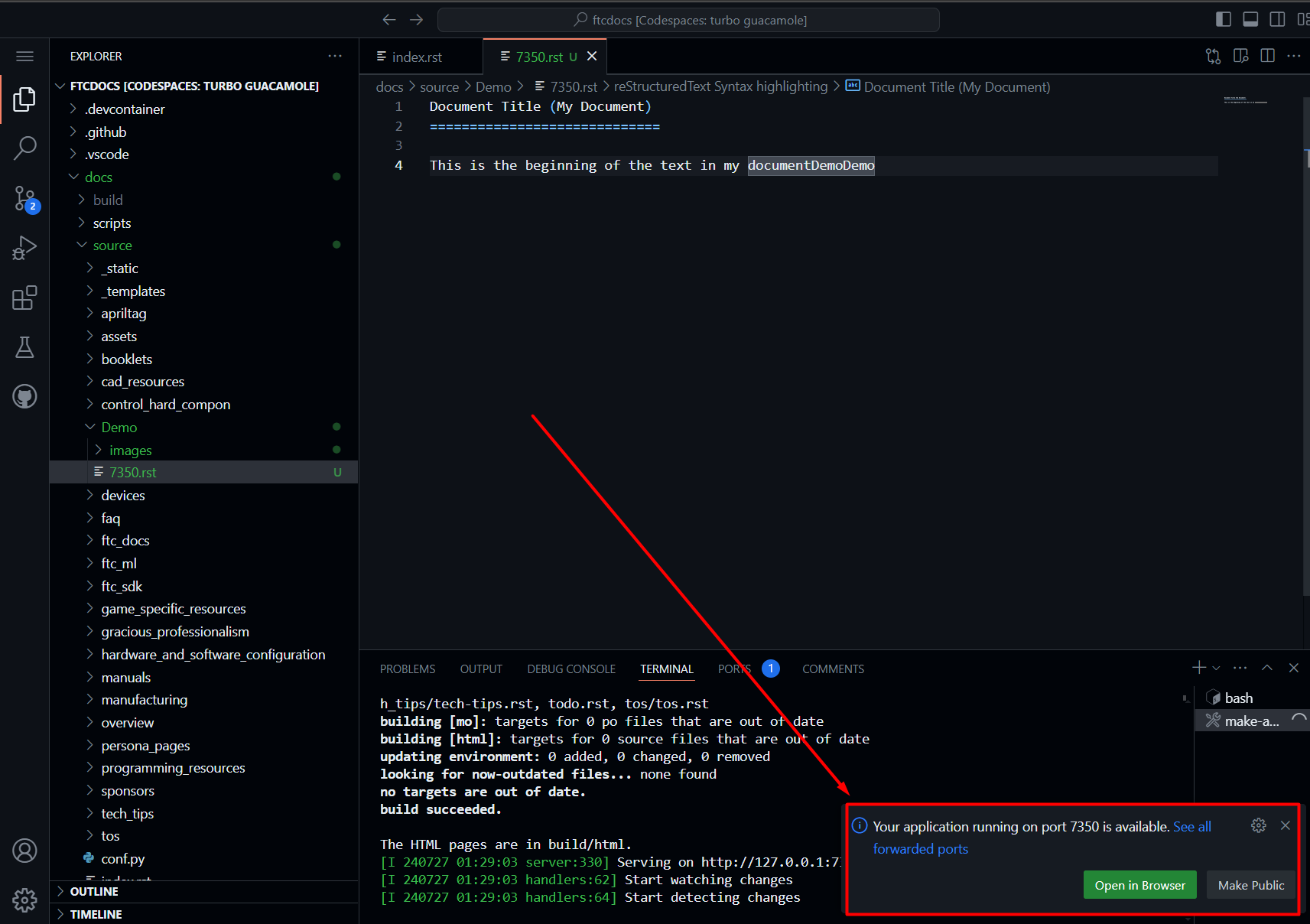1310x924 pixels.
Task: Switch to the PROBLEMS panel tab
Action: point(407,669)
